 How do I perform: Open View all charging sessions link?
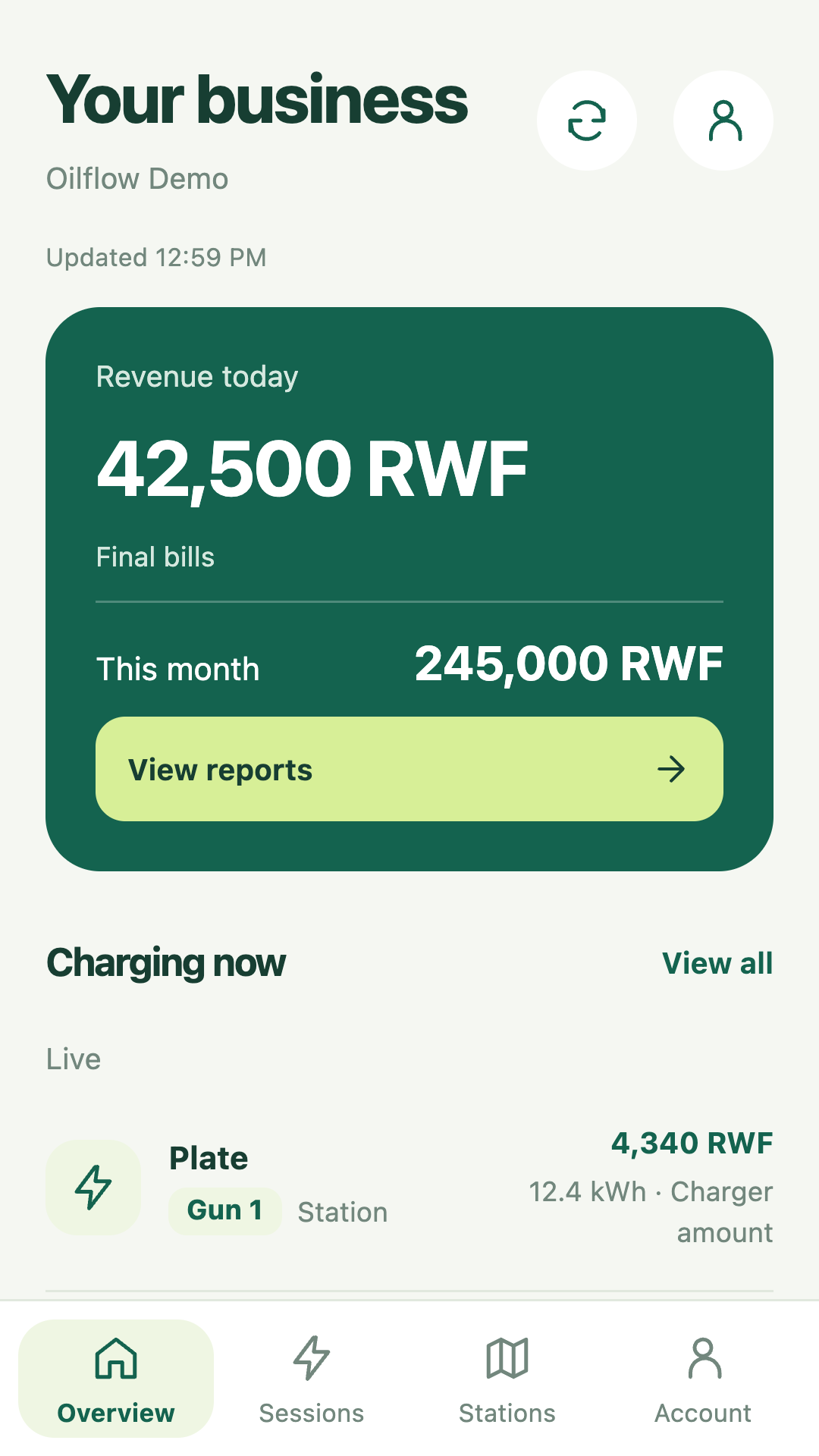pyautogui.click(x=717, y=963)
